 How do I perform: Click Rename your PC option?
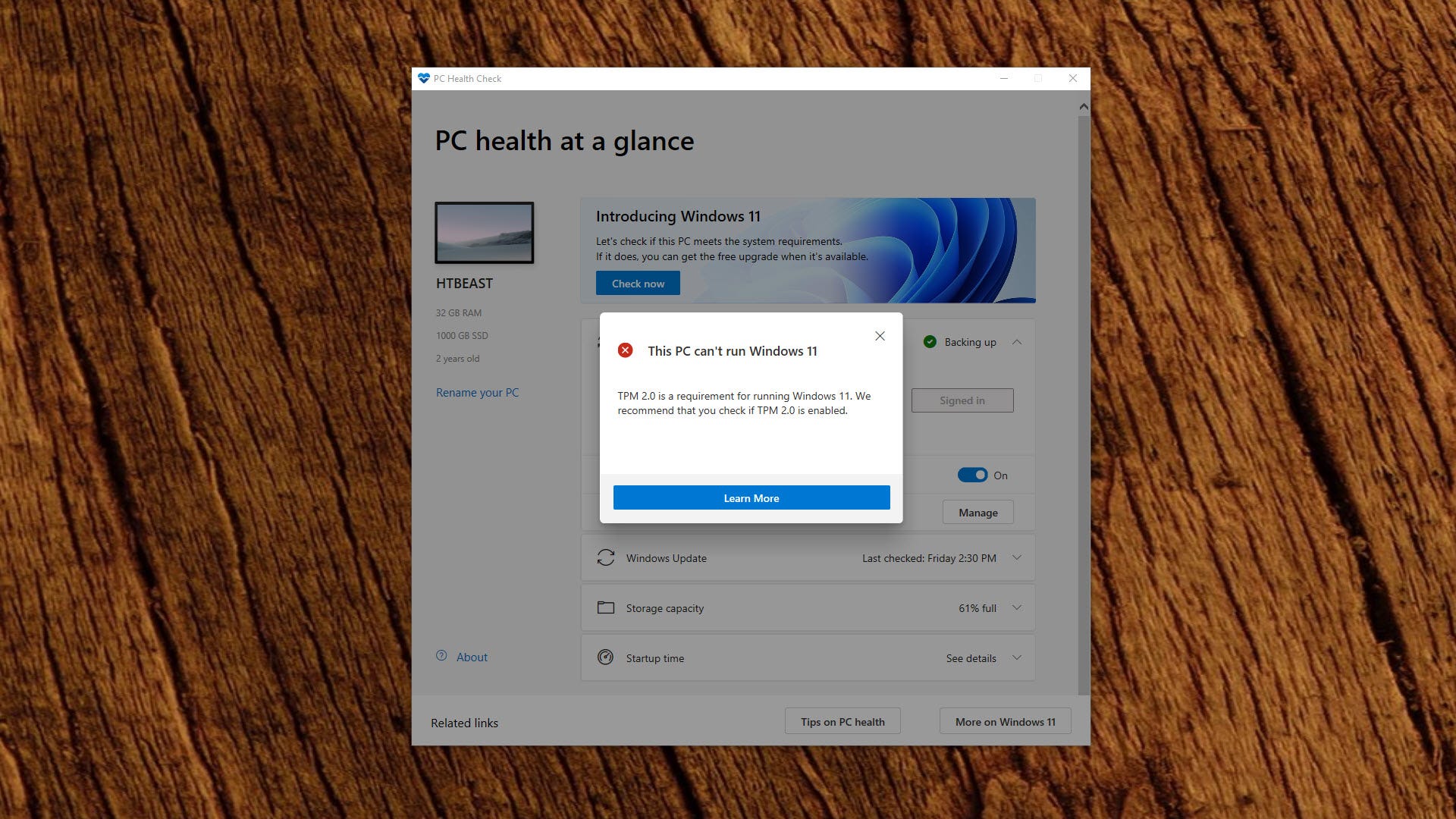click(x=477, y=392)
